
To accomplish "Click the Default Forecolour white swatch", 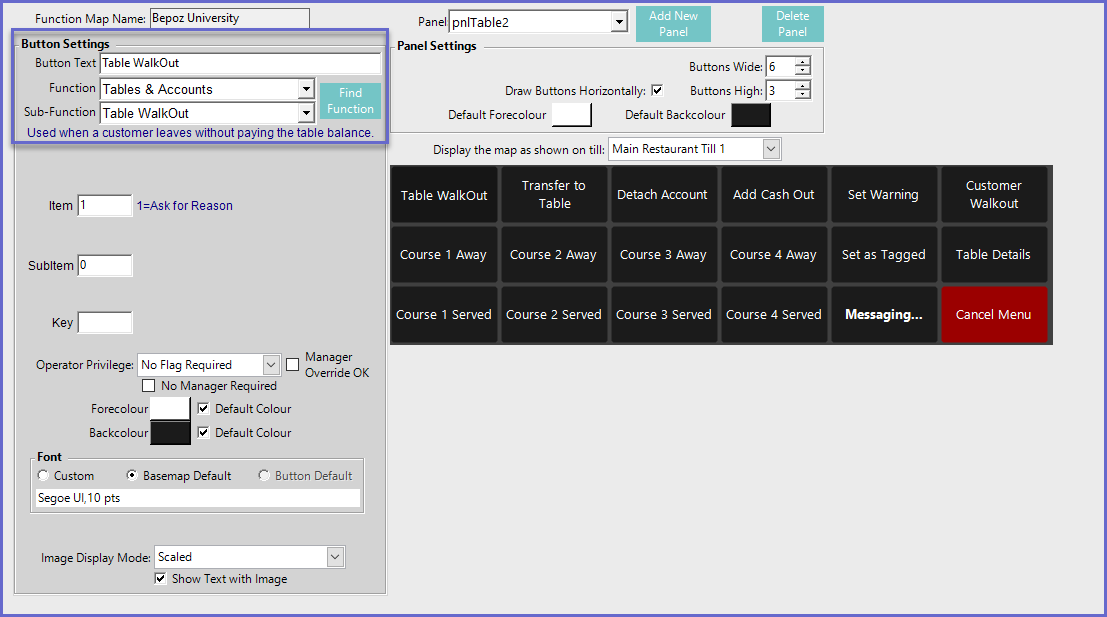I will (x=571, y=114).
